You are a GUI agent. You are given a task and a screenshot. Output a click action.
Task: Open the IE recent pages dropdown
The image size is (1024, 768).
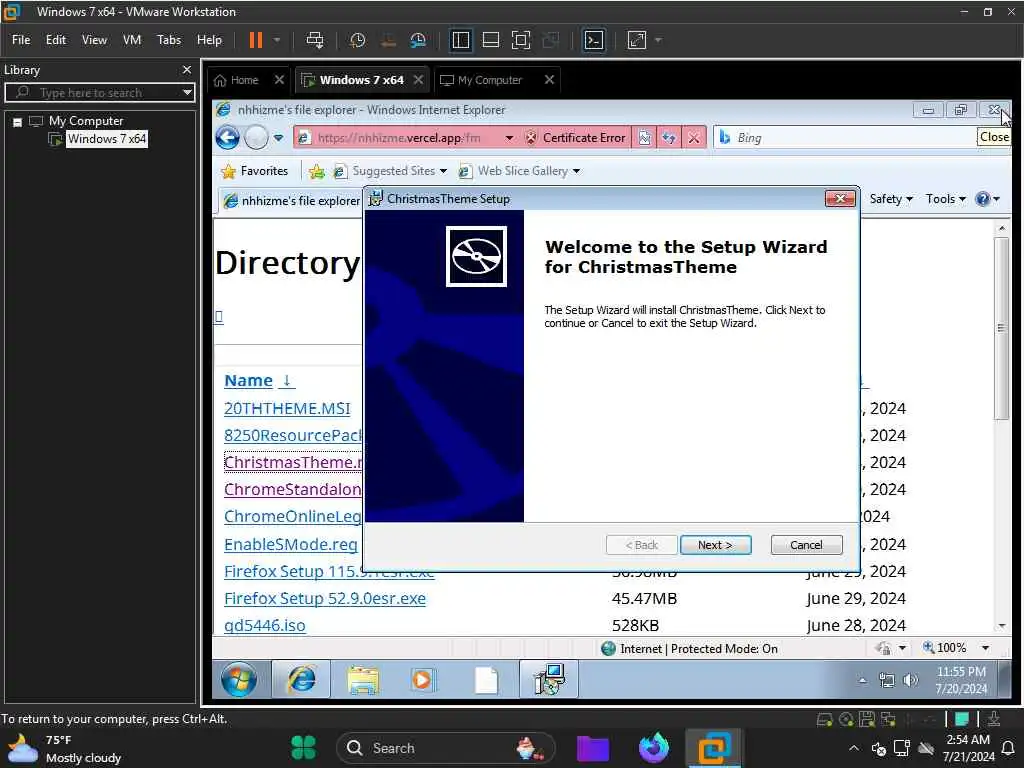tap(278, 138)
